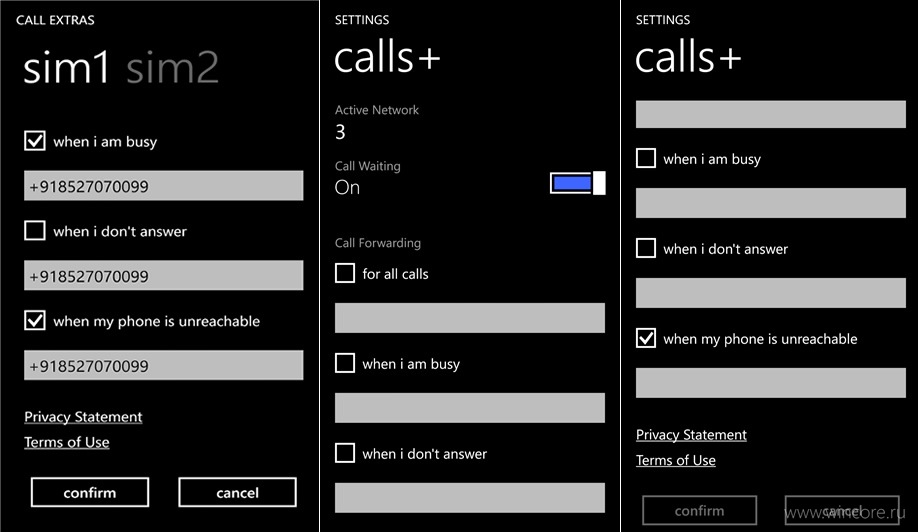Switch to the sim2 tab
918x532 pixels.
(x=173, y=67)
